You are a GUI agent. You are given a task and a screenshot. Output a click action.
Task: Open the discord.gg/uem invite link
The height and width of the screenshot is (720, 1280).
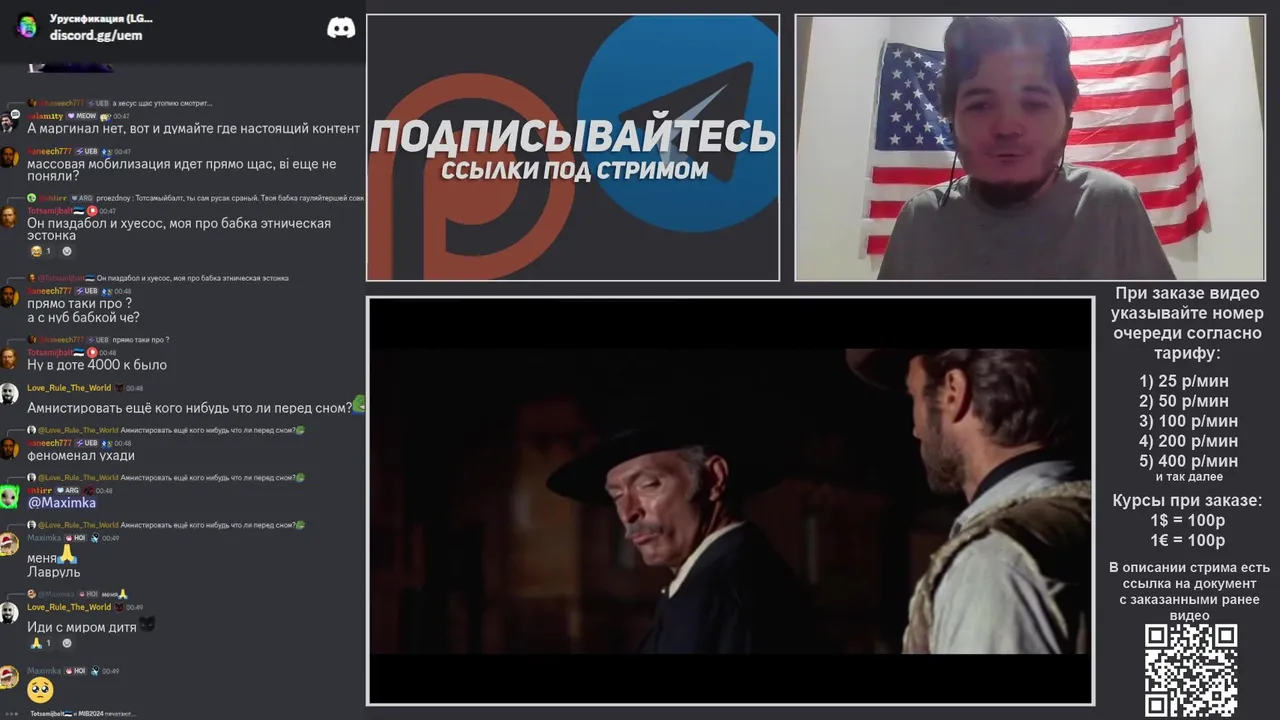click(96, 35)
